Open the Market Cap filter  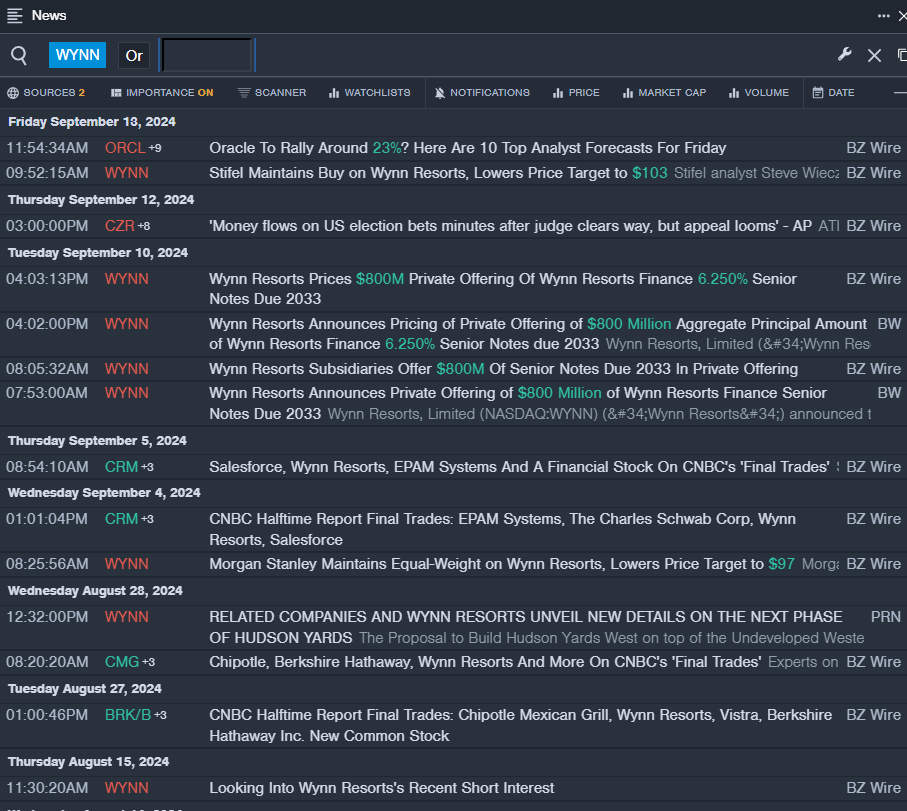coord(664,93)
